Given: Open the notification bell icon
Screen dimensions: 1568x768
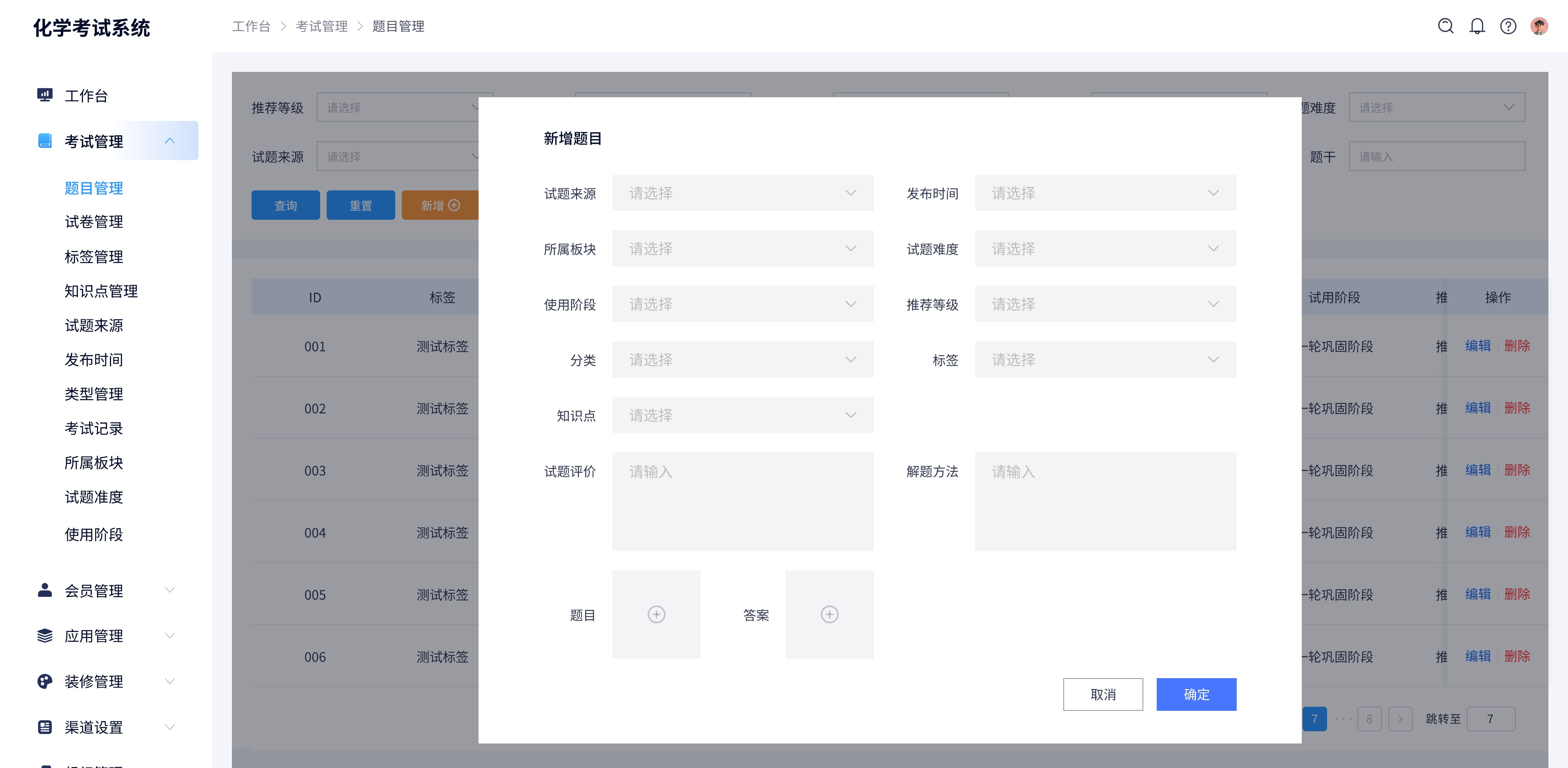Looking at the screenshot, I should (1477, 26).
